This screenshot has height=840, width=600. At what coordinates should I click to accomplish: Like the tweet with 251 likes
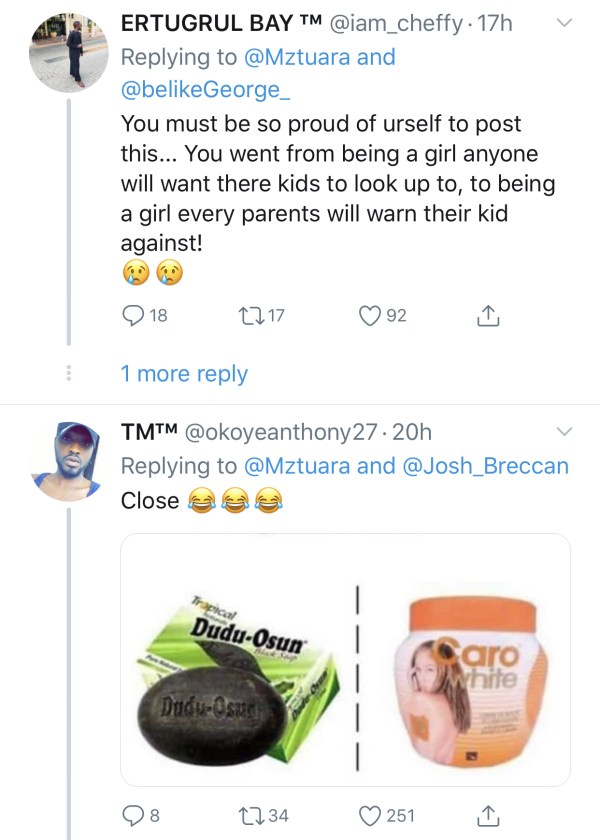pos(371,815)
